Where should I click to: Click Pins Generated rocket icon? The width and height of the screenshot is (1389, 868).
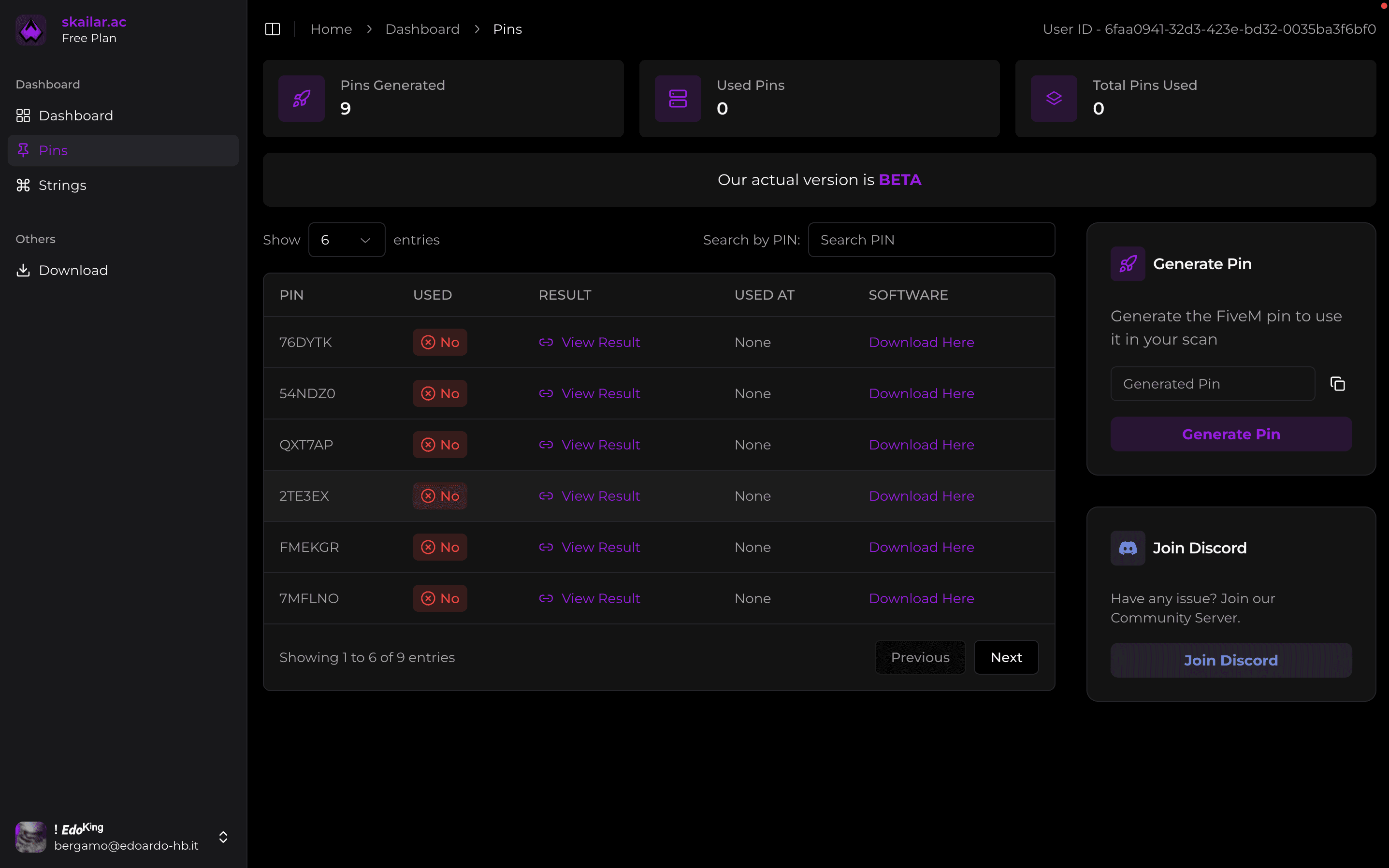[301, 98]
